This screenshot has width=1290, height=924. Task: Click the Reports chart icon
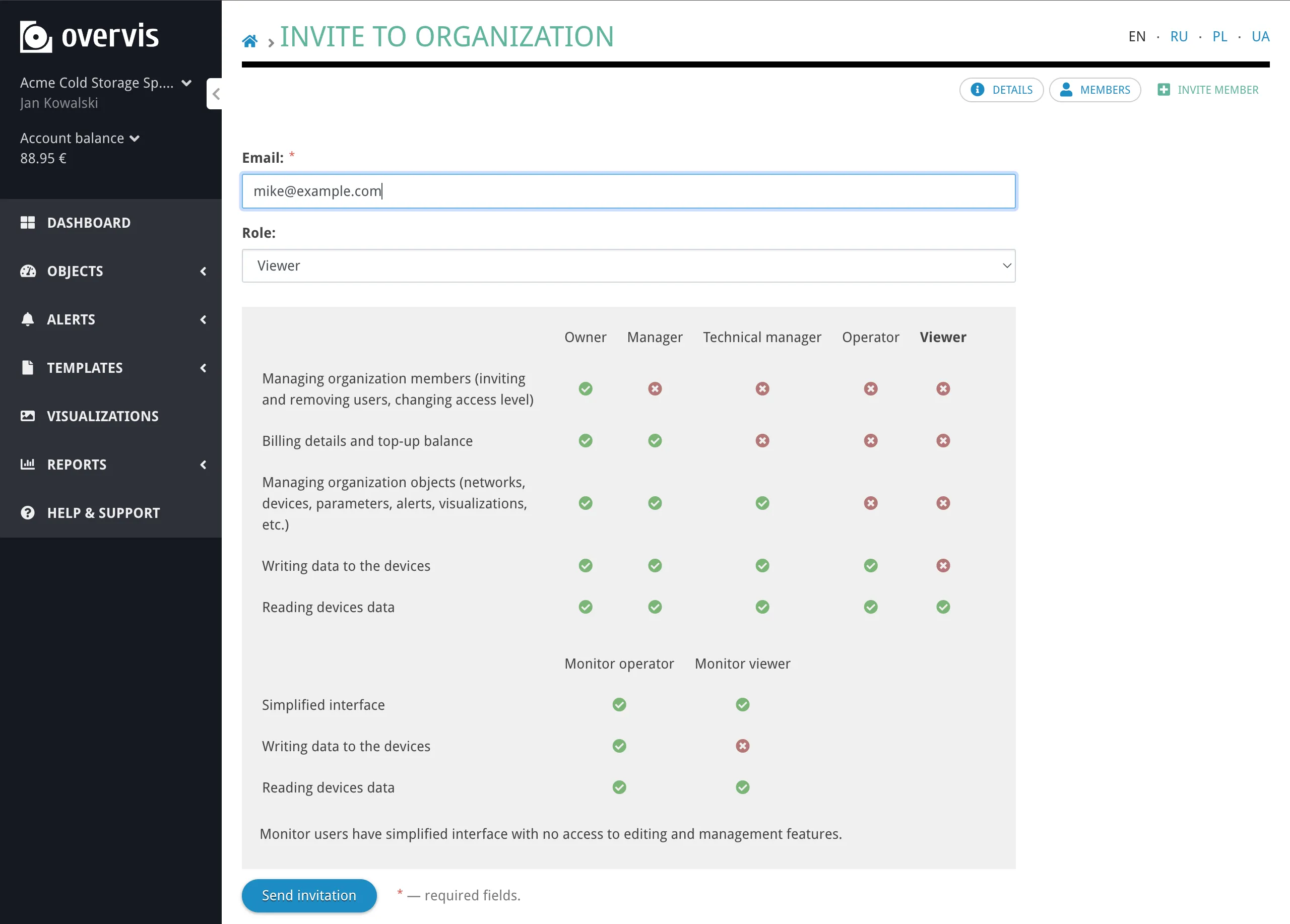tap(27, 464)
